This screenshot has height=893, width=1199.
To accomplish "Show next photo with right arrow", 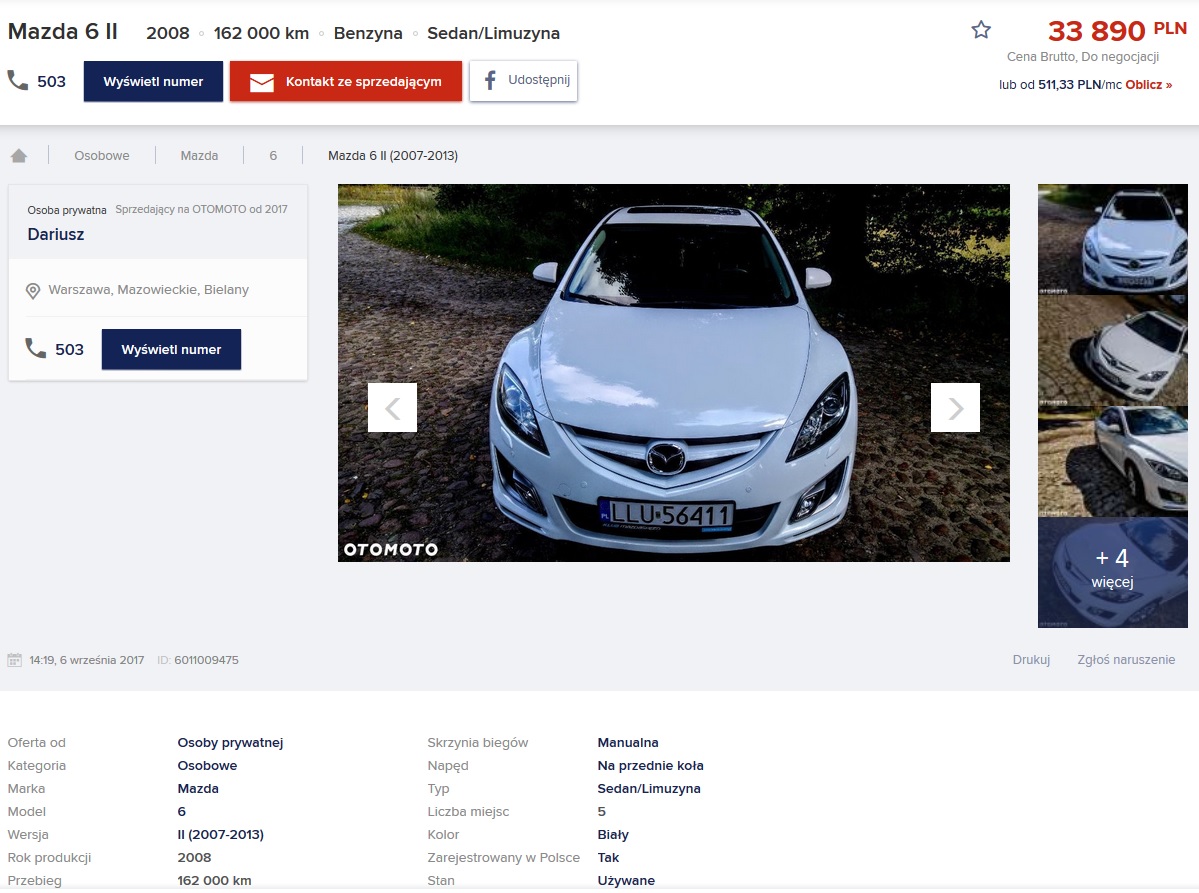I will (x=955, y=408).
